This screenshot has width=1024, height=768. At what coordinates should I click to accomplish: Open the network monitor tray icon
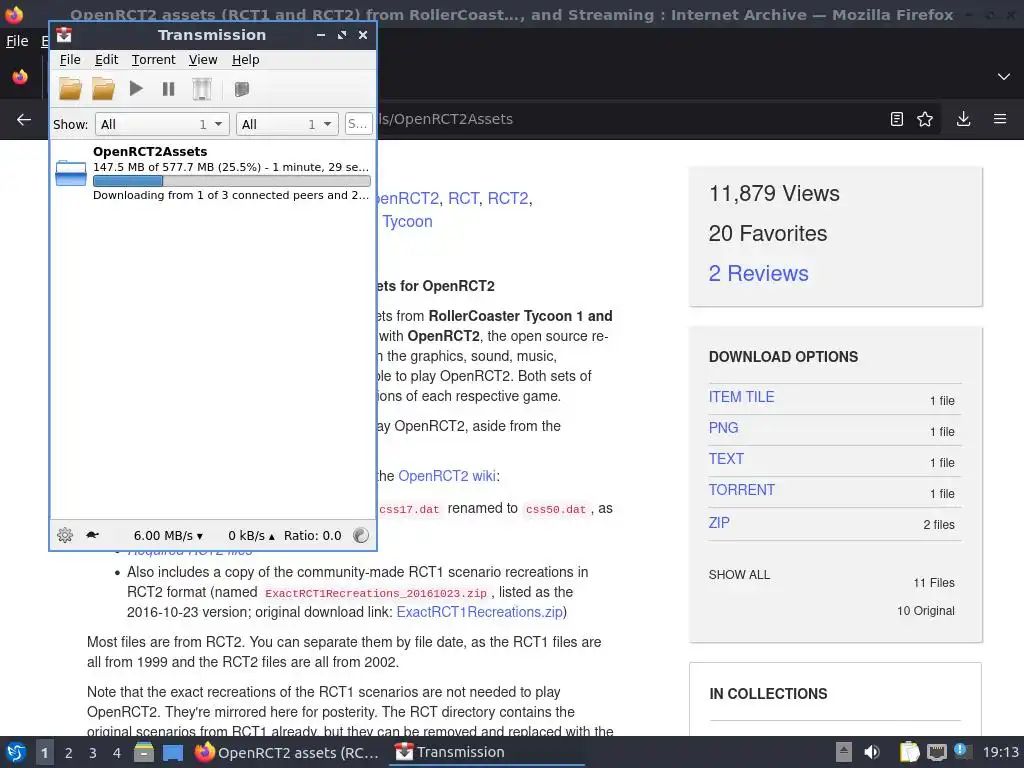click(936, 752)
